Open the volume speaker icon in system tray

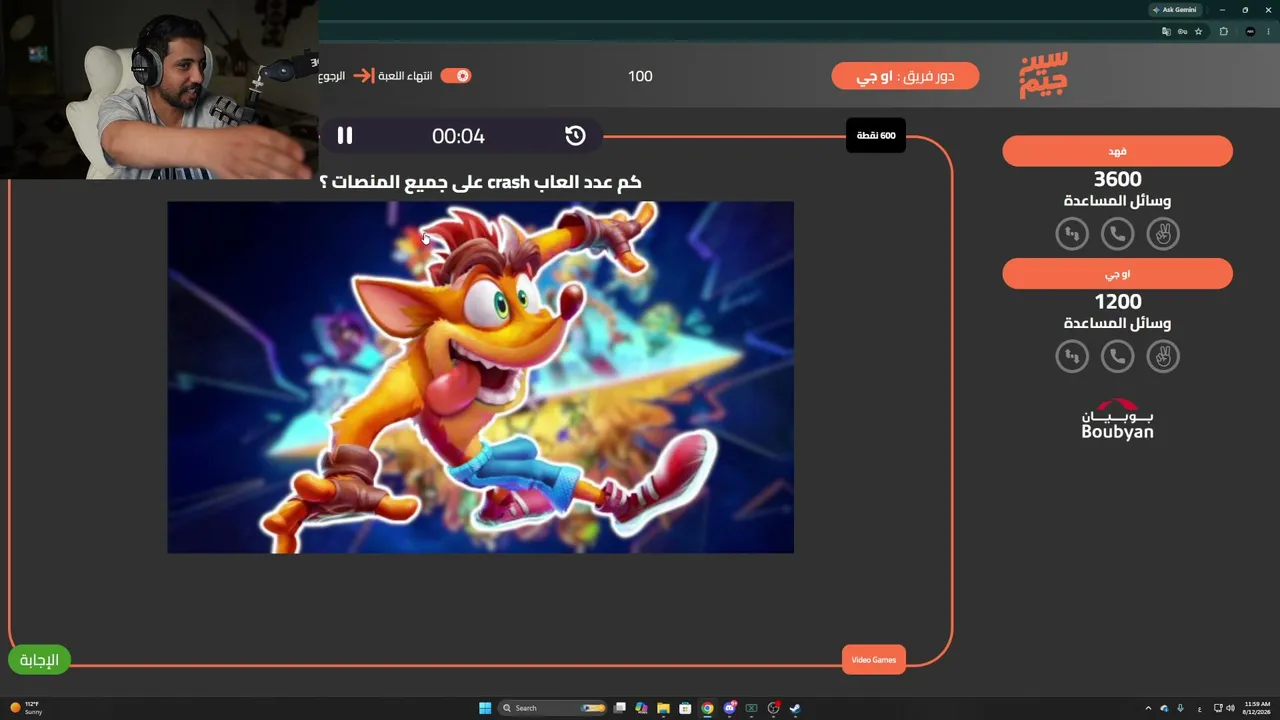[1229, 708]
